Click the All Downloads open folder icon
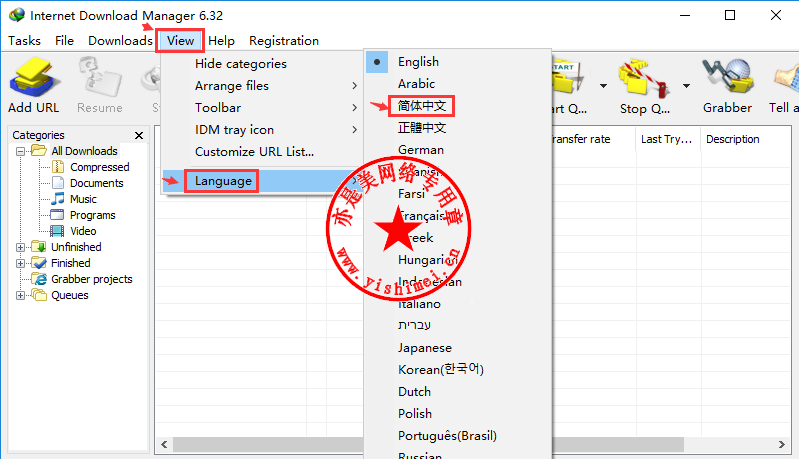This screenshot has height=459, width=799. click(39, 151)
